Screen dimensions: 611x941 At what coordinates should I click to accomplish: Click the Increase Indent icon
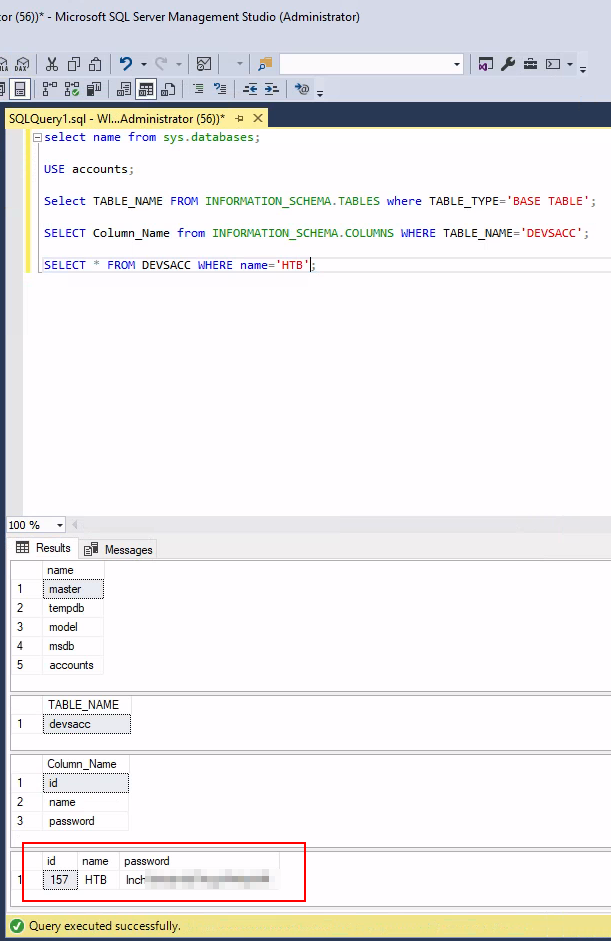click(271, 89)
